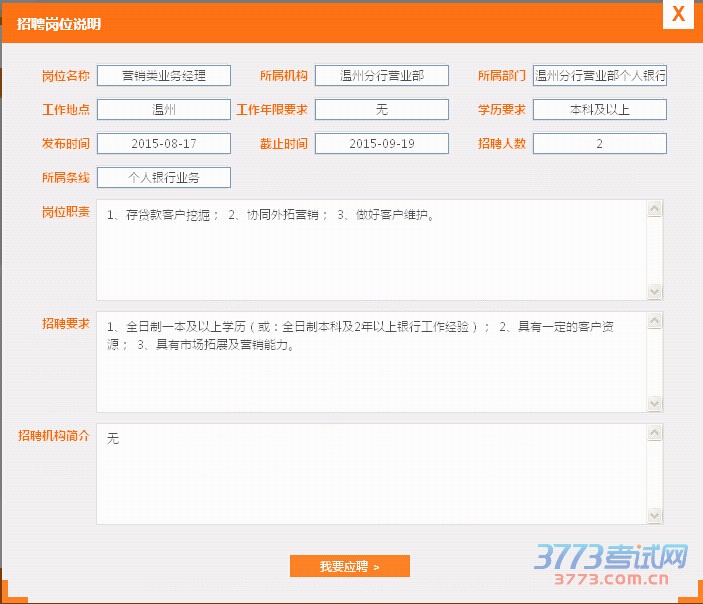Click inside the 招聘要求 text area
This screenshot has height=604, width=703.
point(372,362)
